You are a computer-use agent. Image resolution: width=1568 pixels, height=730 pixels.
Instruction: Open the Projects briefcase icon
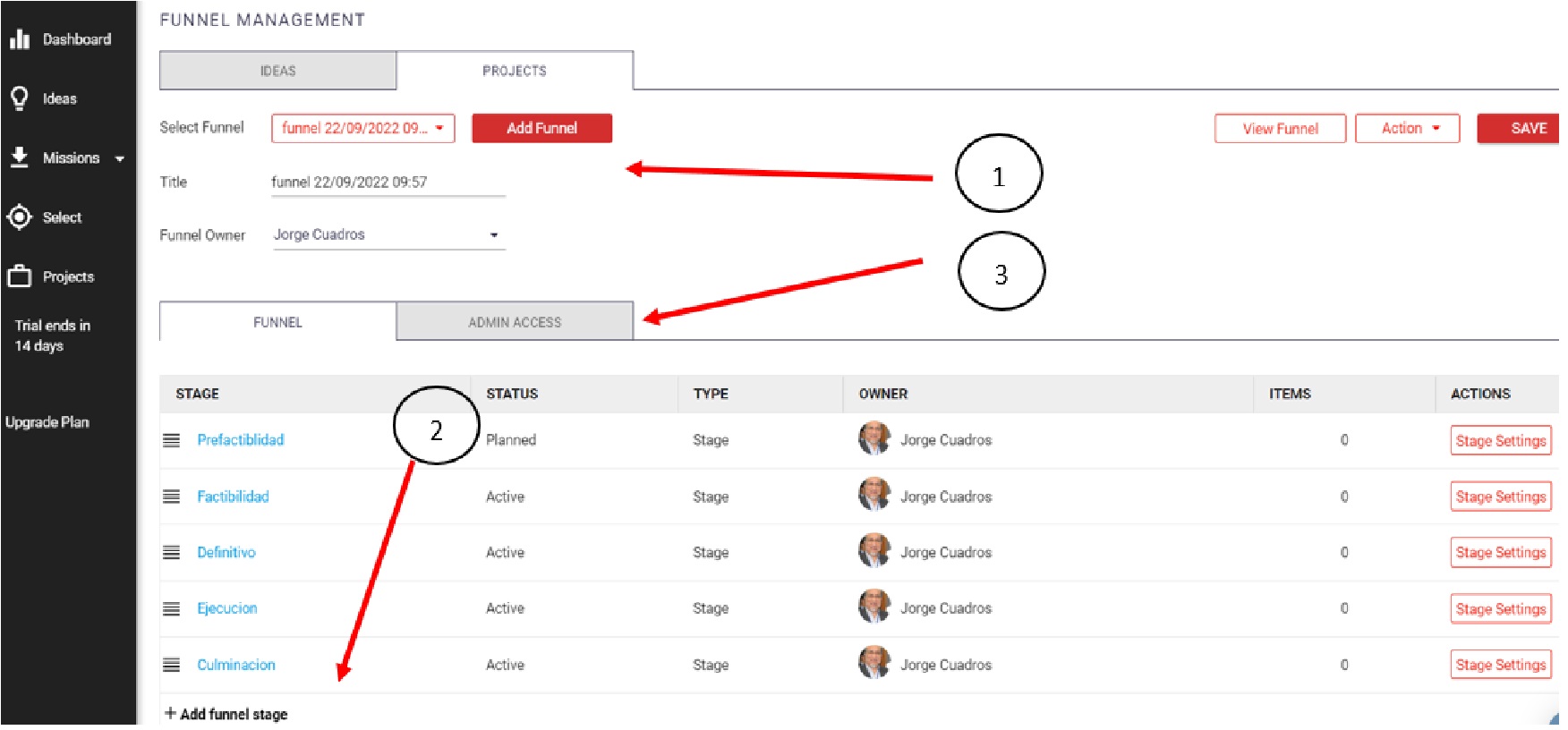click(19, 276)
